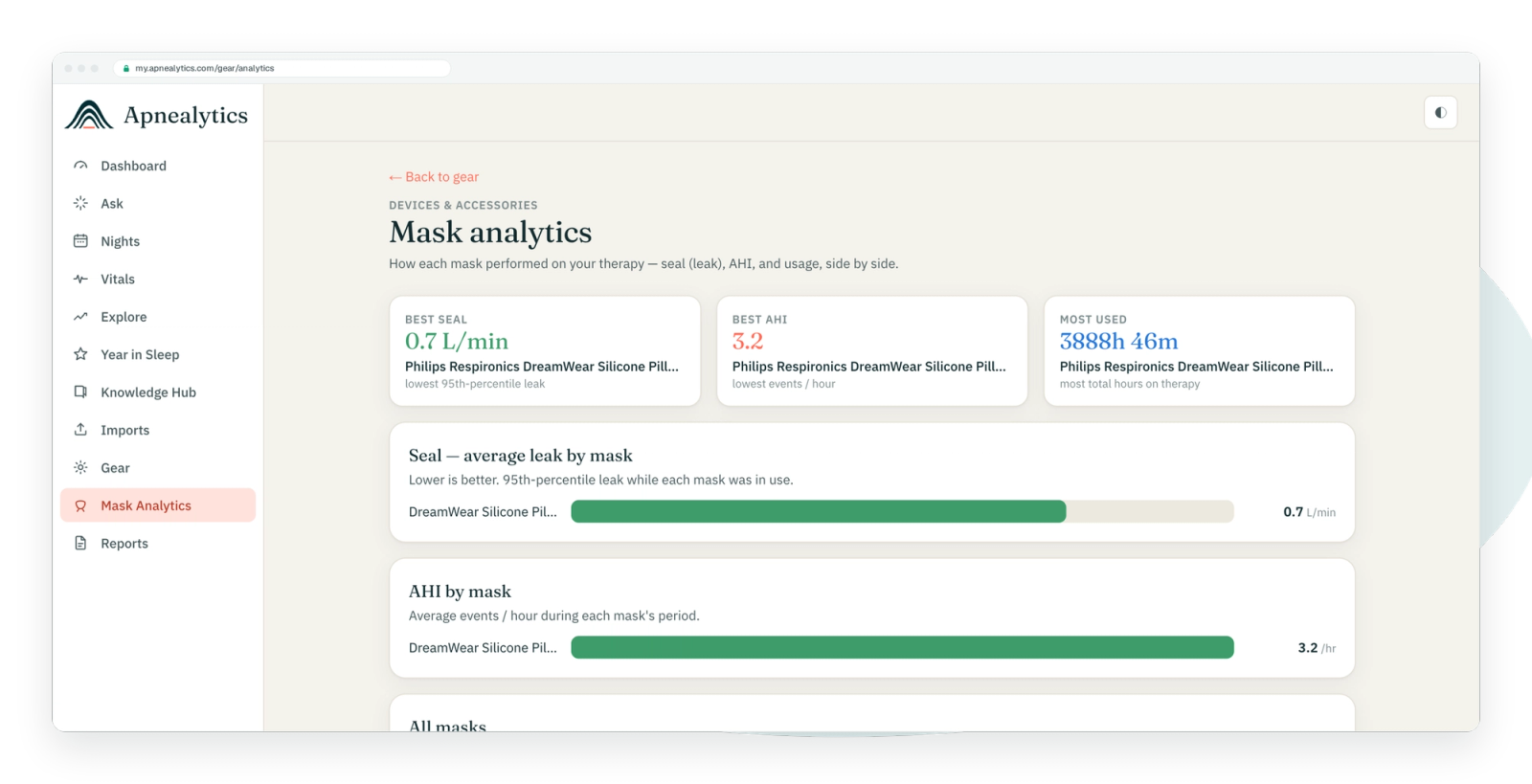
Task: Click the Apnealytics logo icon
Action: point(89,115)
